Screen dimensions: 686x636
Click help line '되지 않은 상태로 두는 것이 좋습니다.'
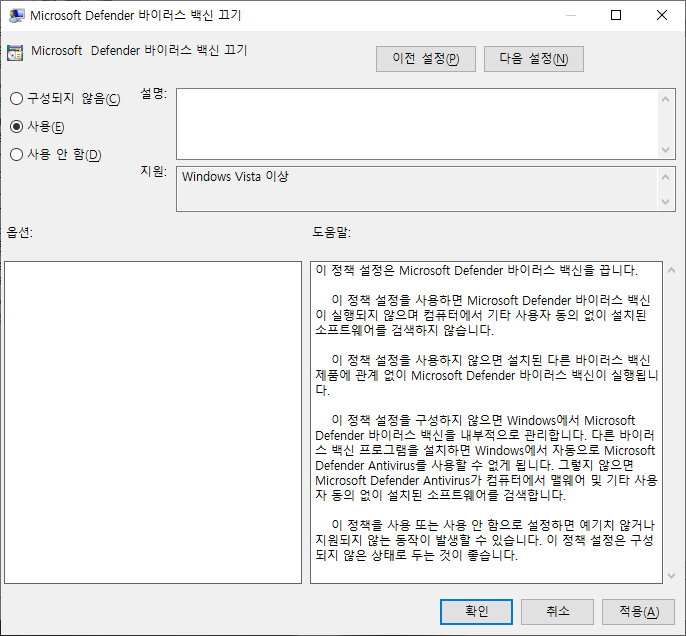click(416, 555)
